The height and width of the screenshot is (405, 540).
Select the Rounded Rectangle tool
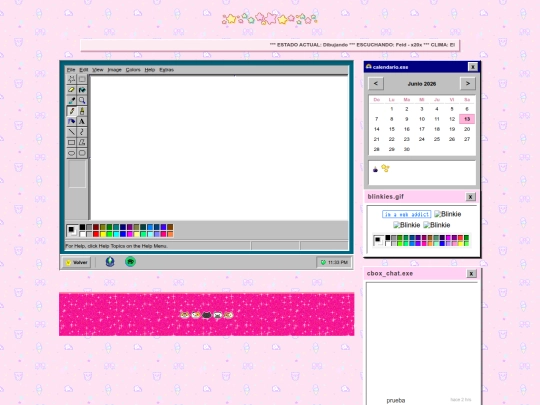(82, 153)
